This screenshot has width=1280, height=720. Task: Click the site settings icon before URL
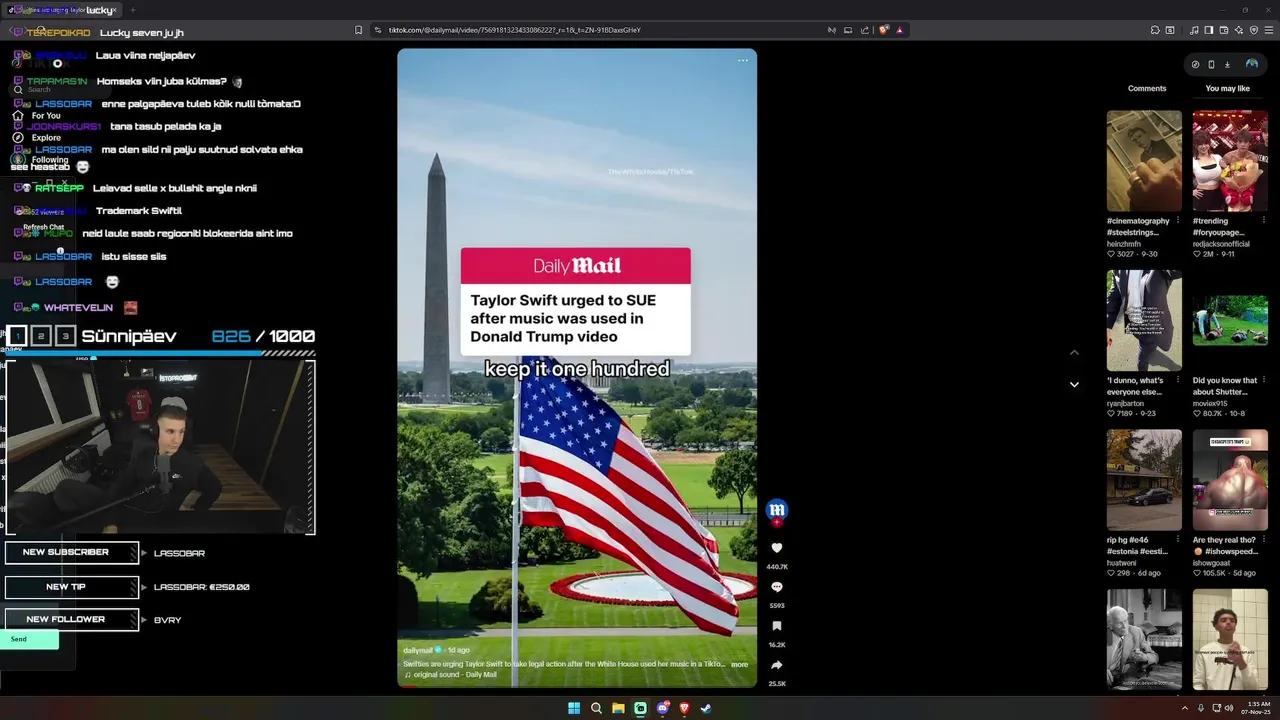(378, 30)
